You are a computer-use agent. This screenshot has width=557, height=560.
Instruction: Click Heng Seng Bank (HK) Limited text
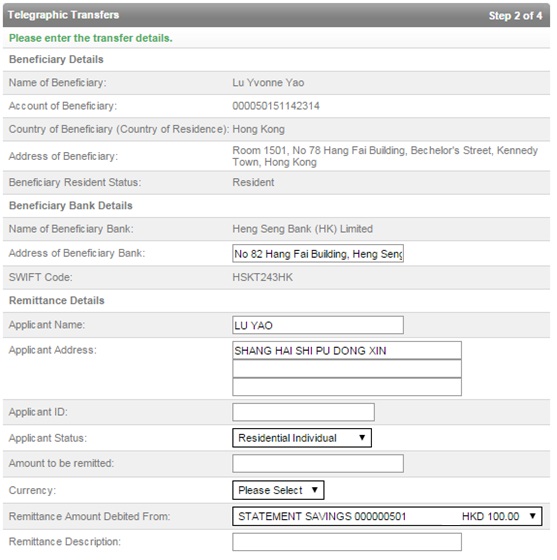click(302, 229)
